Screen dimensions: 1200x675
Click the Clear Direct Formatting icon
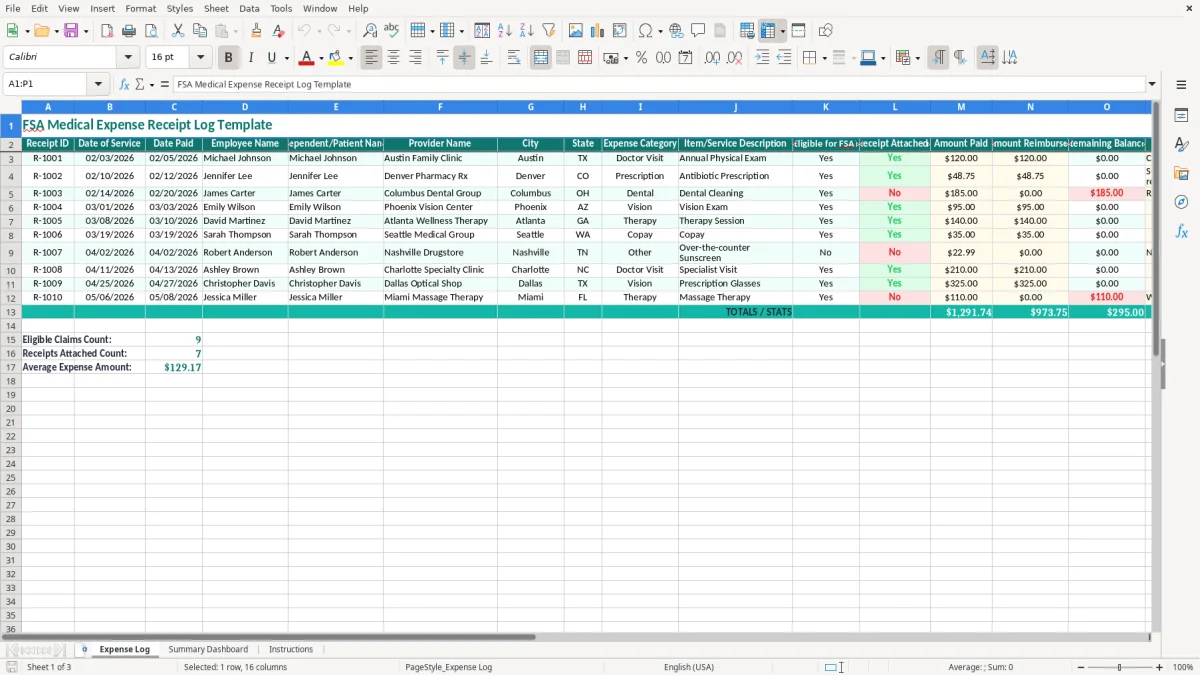pos(278,31)
